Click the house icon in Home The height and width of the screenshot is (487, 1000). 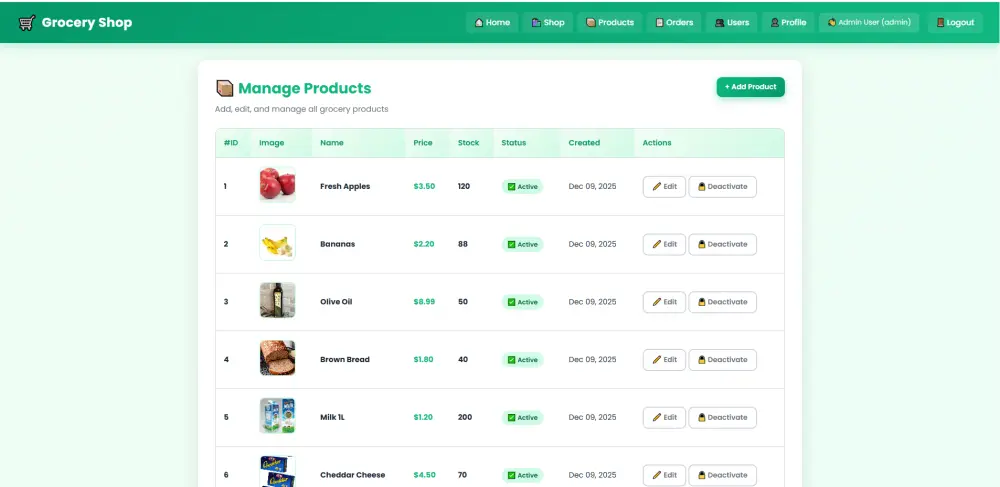[x=478, y=22]
